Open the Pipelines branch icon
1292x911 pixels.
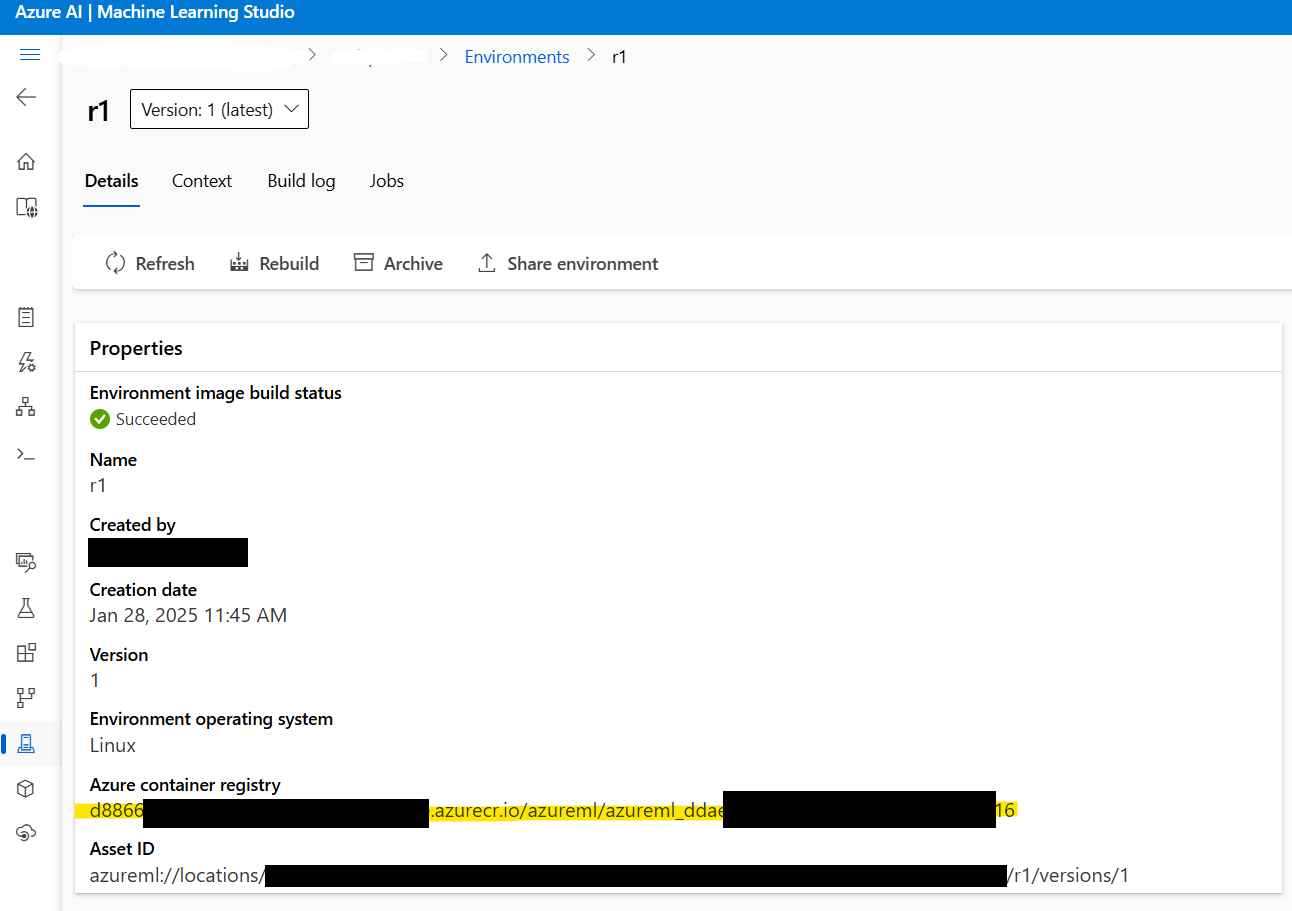tap(27, 697)
